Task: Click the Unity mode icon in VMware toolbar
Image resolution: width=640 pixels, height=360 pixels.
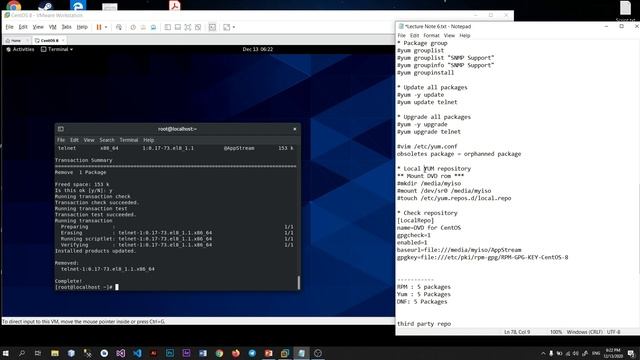Action: [198, 27]
